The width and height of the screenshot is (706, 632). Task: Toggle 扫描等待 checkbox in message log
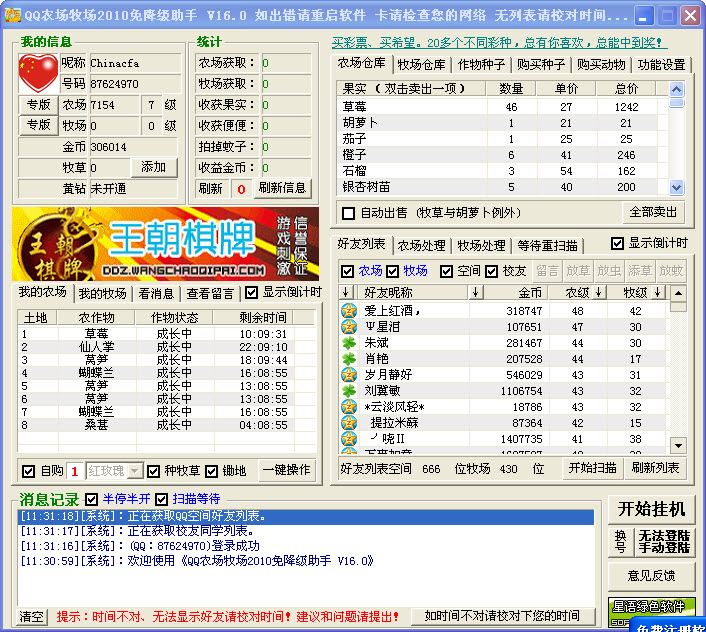click(x=161, y=499)
